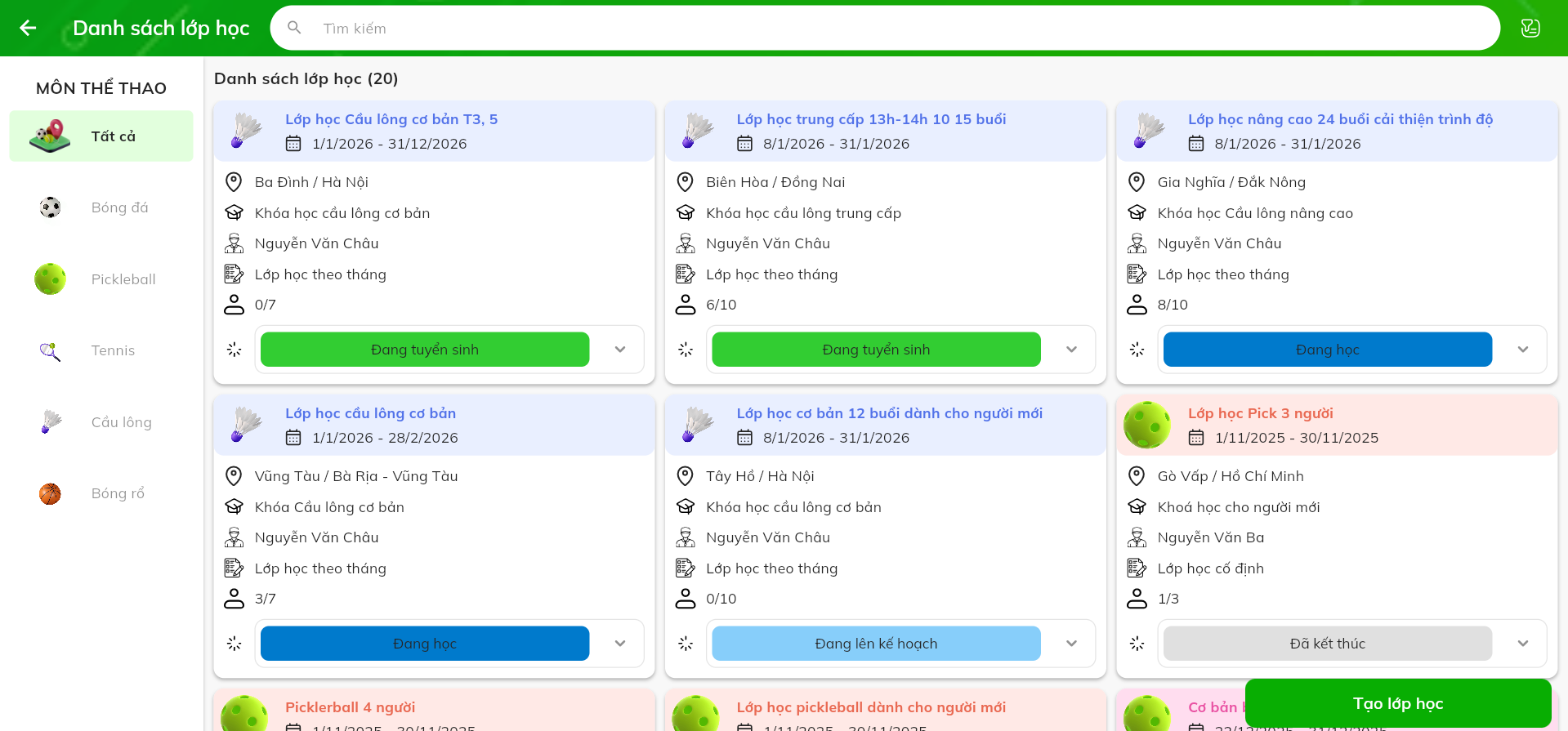Open status chevron for Lớp học nâng cao 24 buổi
This screenshot has width=1568, height=731.
[1523, 350]
